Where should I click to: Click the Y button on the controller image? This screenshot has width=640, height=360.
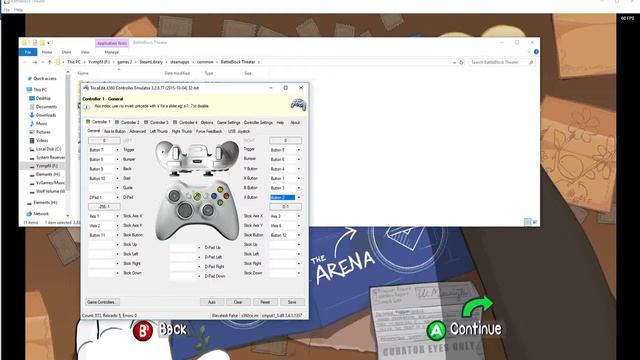click(220, 189)
